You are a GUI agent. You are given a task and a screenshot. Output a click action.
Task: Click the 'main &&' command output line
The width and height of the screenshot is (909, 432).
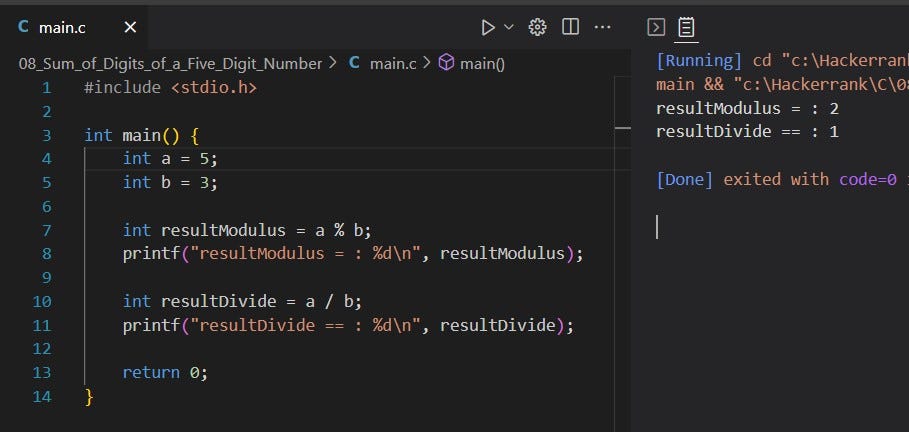point(782,84)
